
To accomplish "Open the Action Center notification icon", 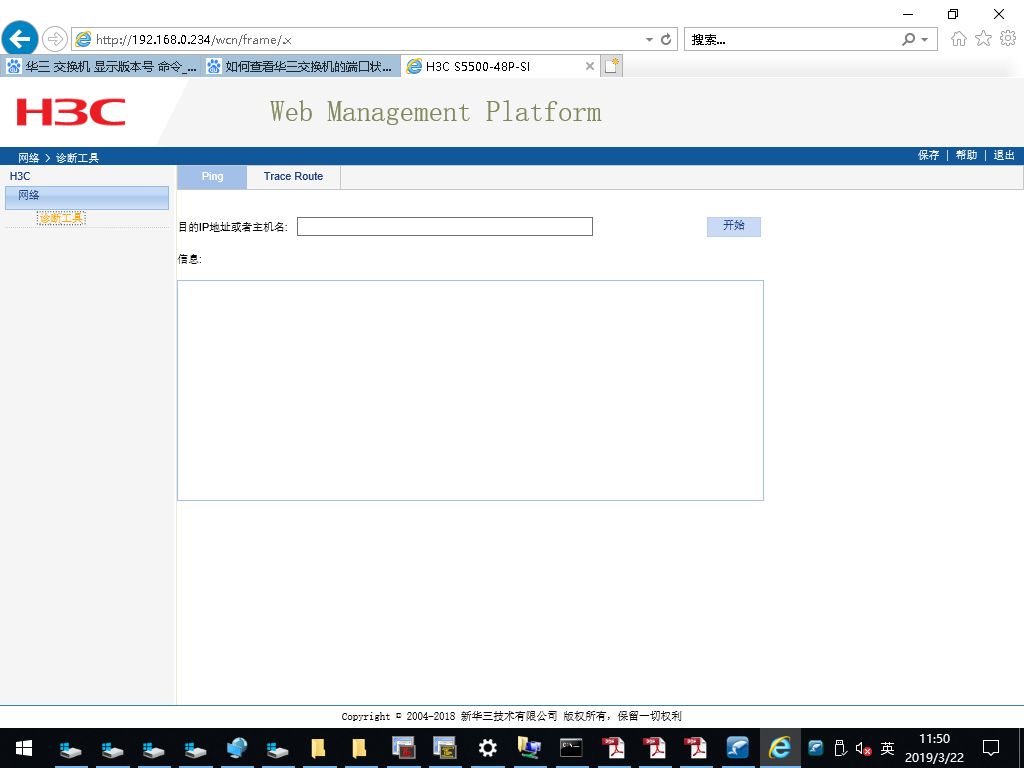I will click(x=991, y=748).
